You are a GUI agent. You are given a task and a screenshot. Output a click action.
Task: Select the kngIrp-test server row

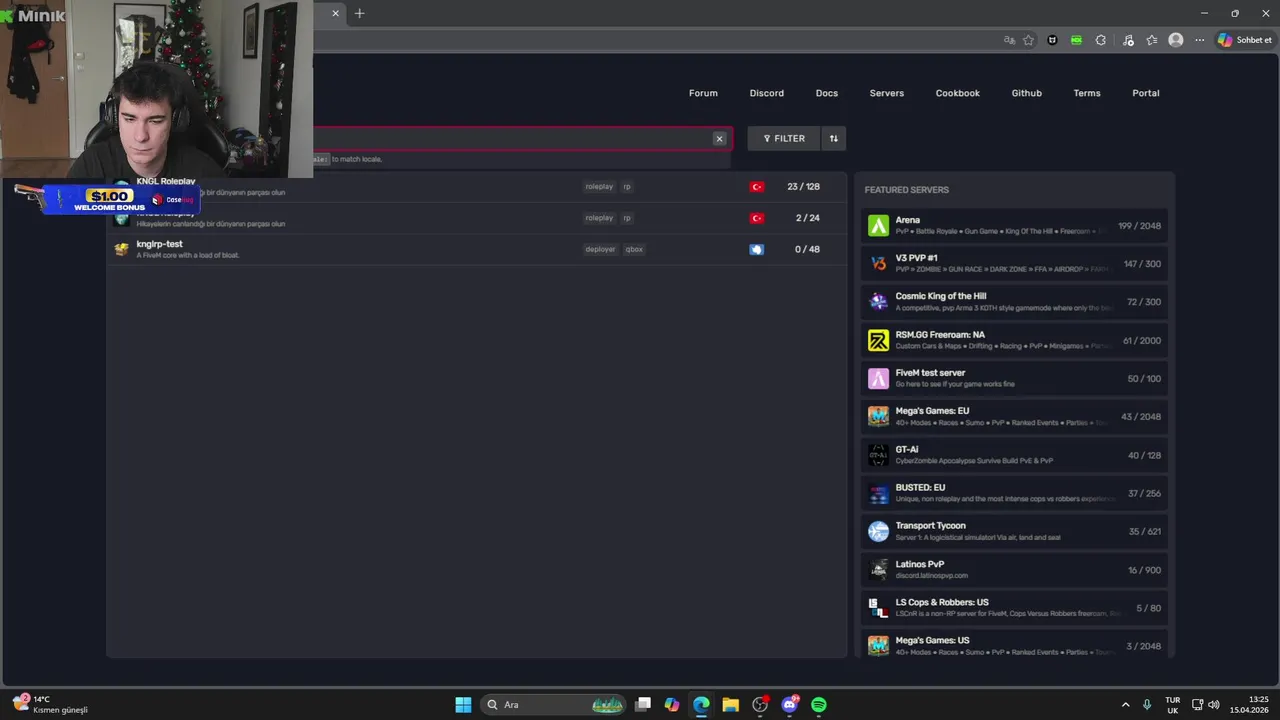click(x=477, y=249)
